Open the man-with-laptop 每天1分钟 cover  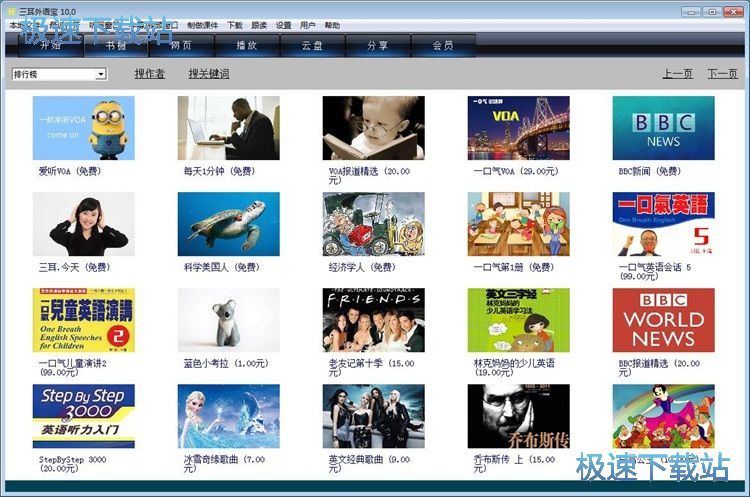pyautogui.click(x=229, y=128)
